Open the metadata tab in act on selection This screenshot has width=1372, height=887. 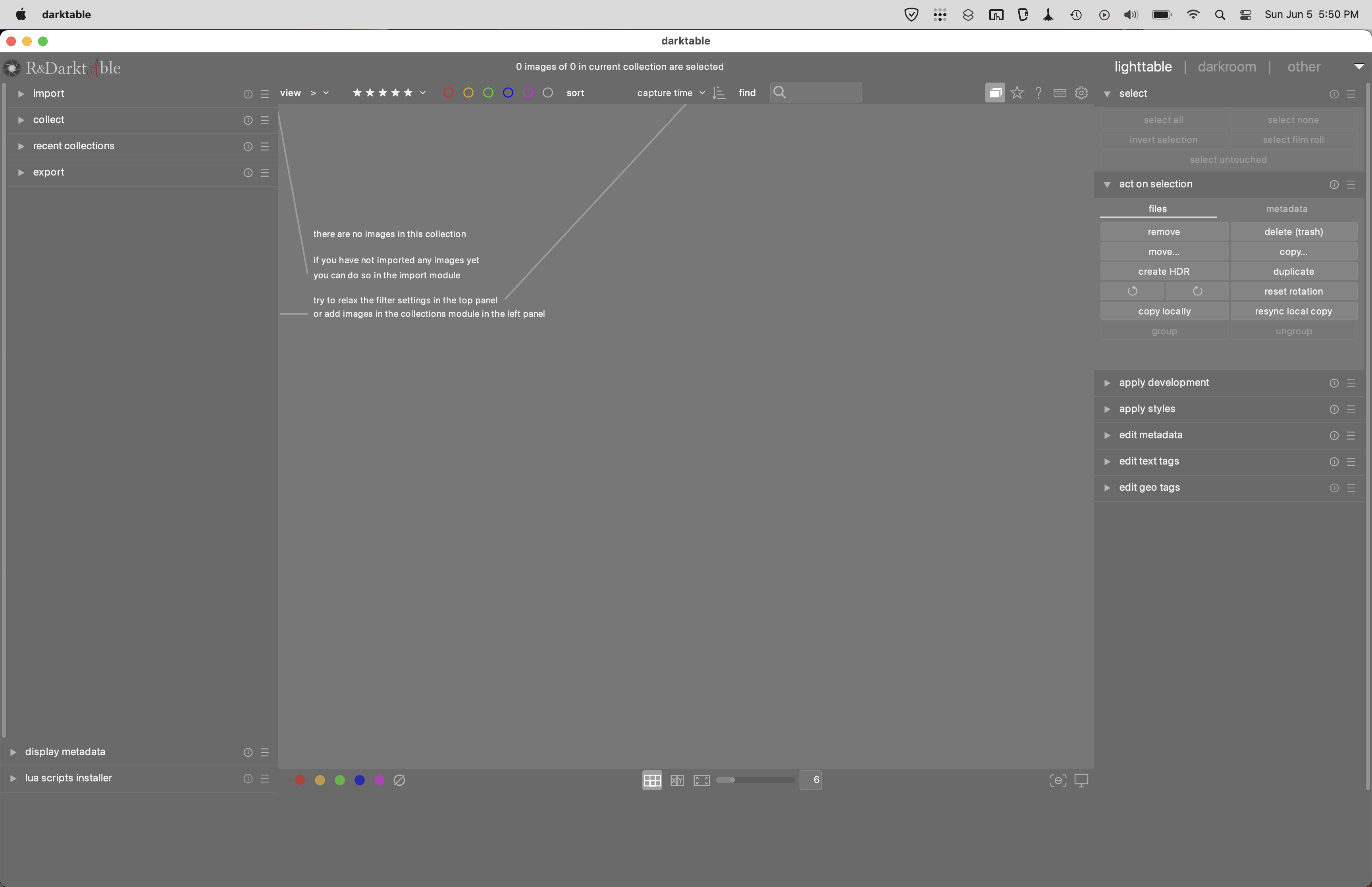click(1286, 208)
